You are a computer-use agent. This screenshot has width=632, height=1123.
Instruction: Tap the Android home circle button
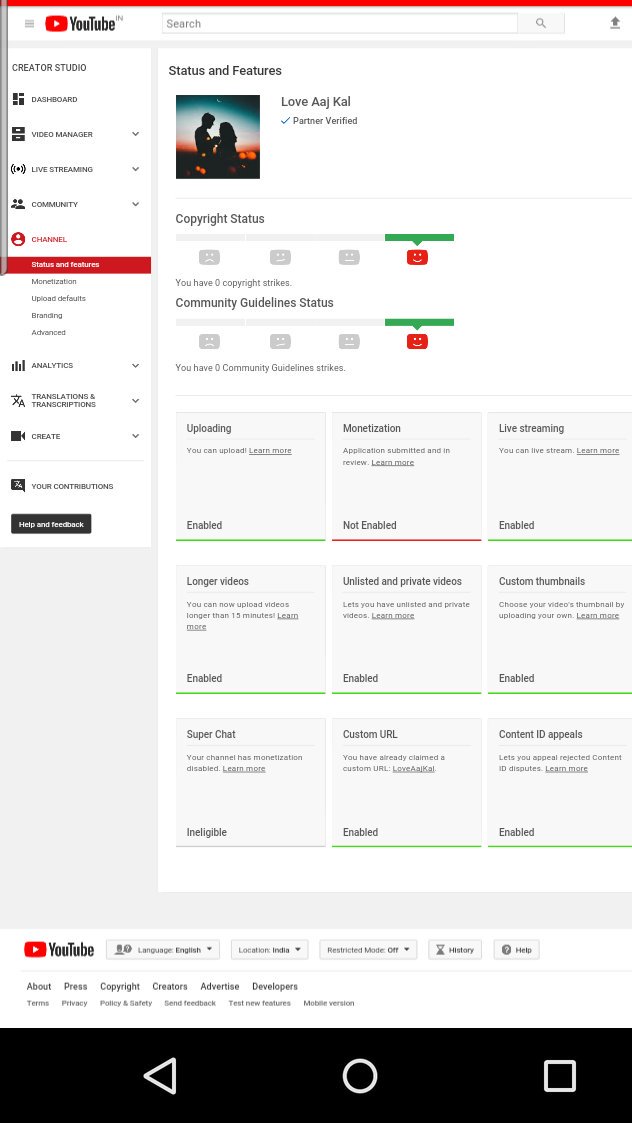tap(360, 1076)
